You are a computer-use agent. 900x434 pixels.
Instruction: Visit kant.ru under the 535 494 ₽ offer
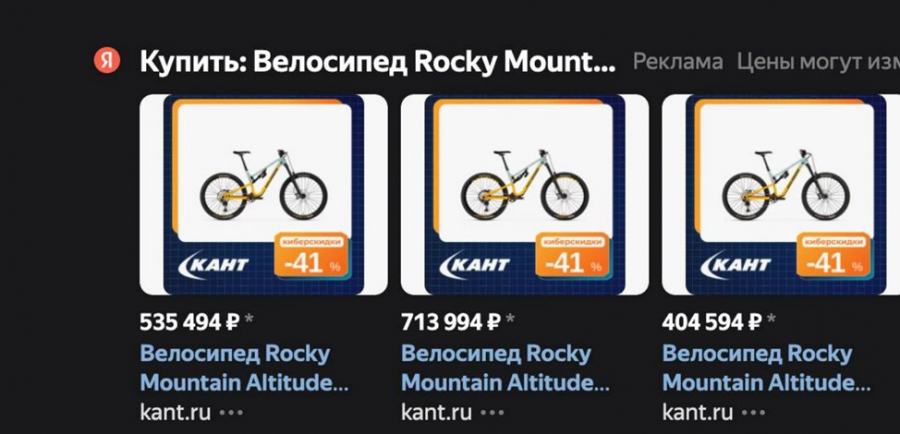click(x=175, y=412)
